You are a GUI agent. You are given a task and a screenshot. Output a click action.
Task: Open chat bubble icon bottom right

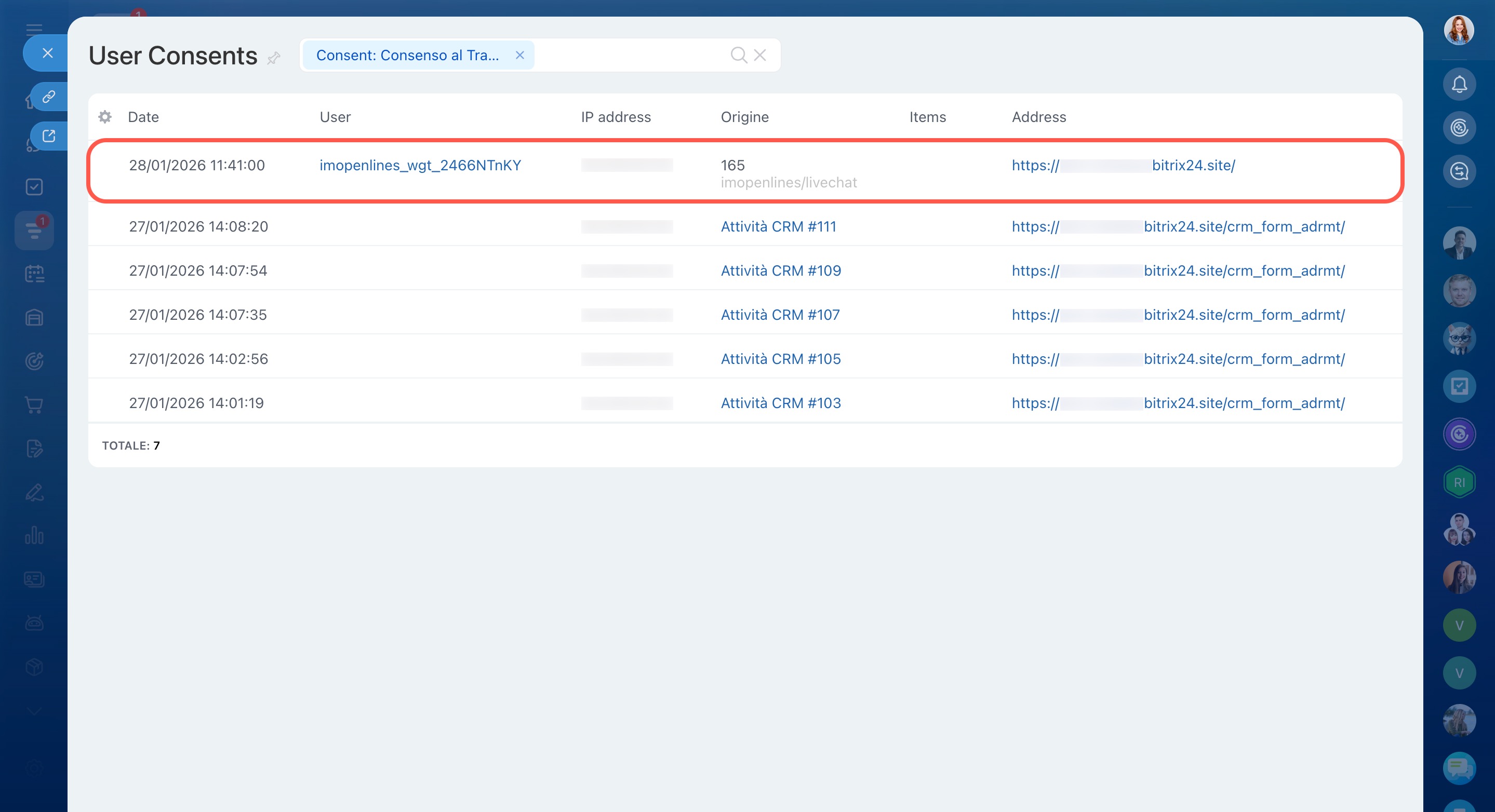point(1459,768)
